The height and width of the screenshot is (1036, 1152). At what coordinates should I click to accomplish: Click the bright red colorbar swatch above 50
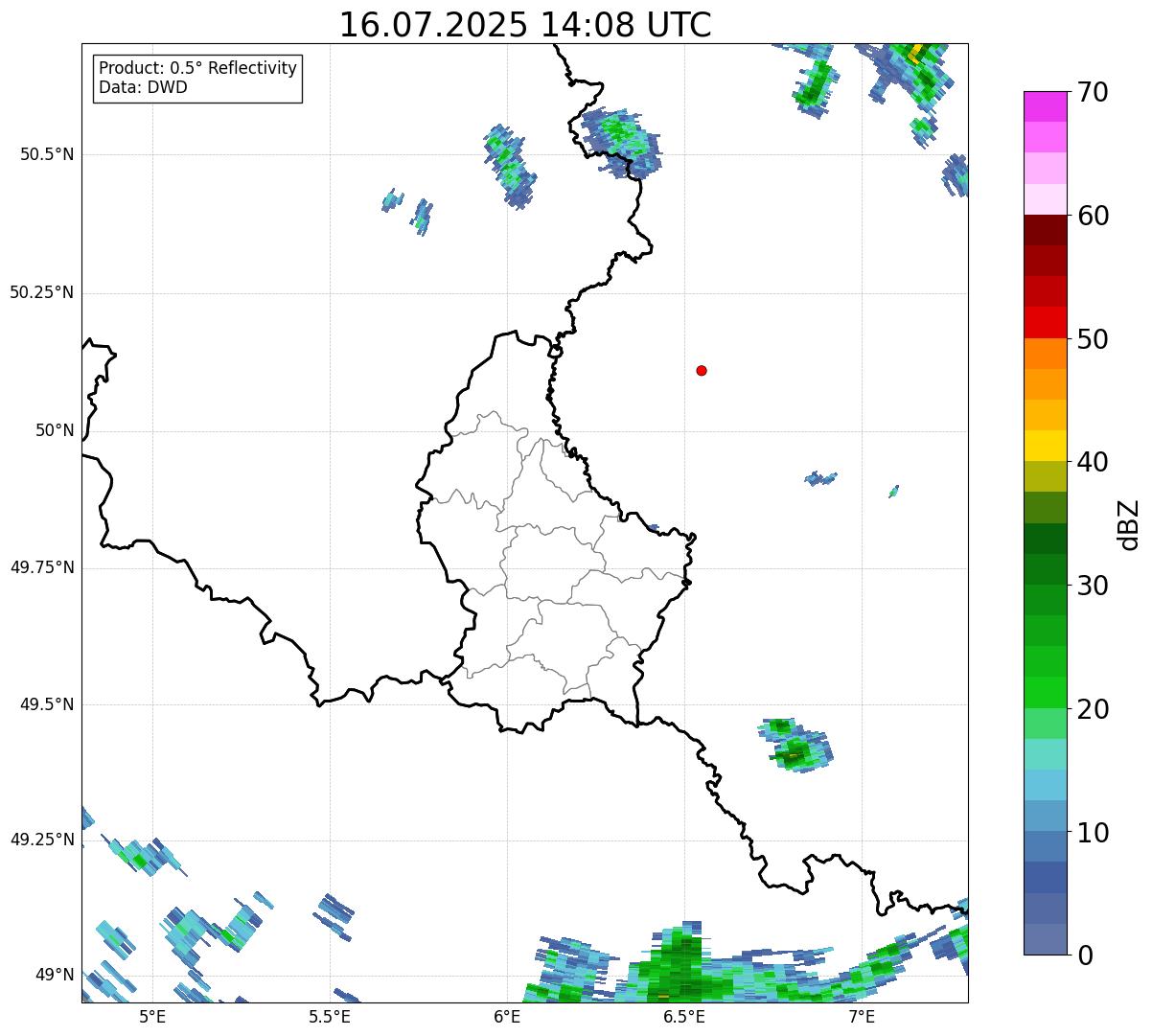[1046, 322]
